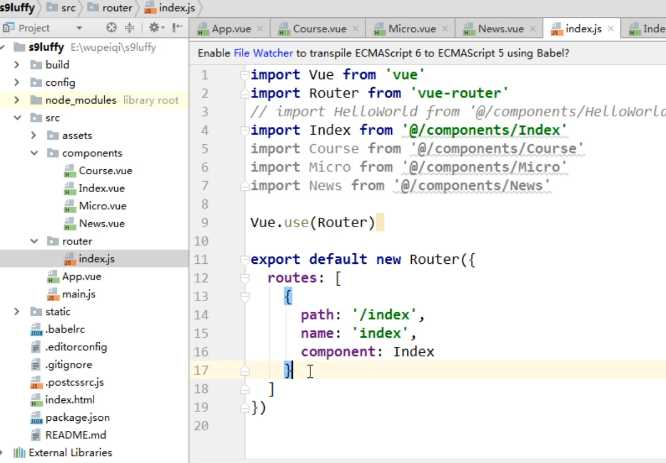The height and width of the screenshot is (463, 666).
Task: Expand the node_modules folder arrow
Action: [x=17, y=100]
